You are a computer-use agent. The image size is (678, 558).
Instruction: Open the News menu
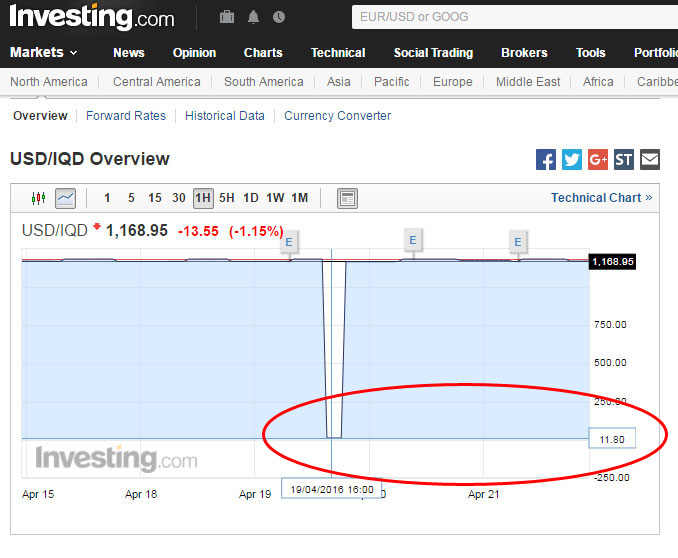128,53
